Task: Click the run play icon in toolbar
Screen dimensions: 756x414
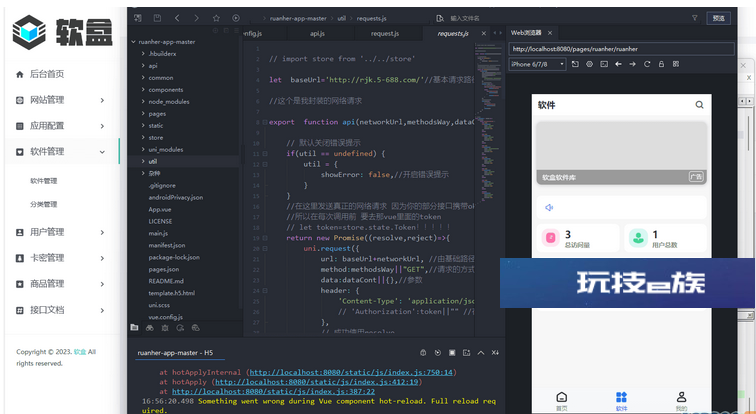Action: click(236, 18)
